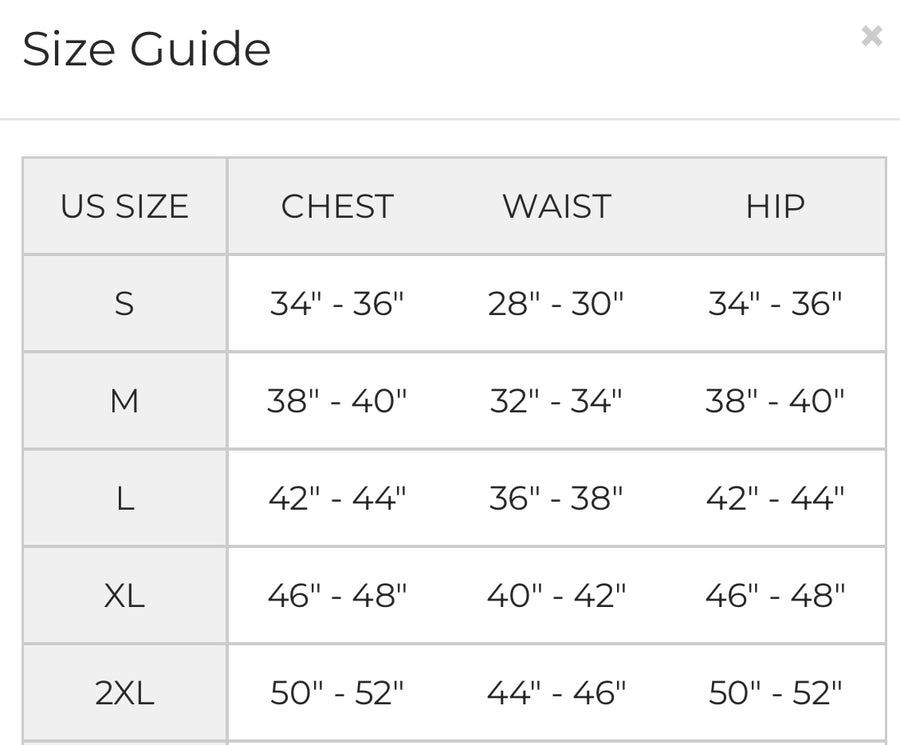The image size is (900, 745).
Task: Click hip measurement 46" - 48" for XL
Action: [x=775, y=595]
